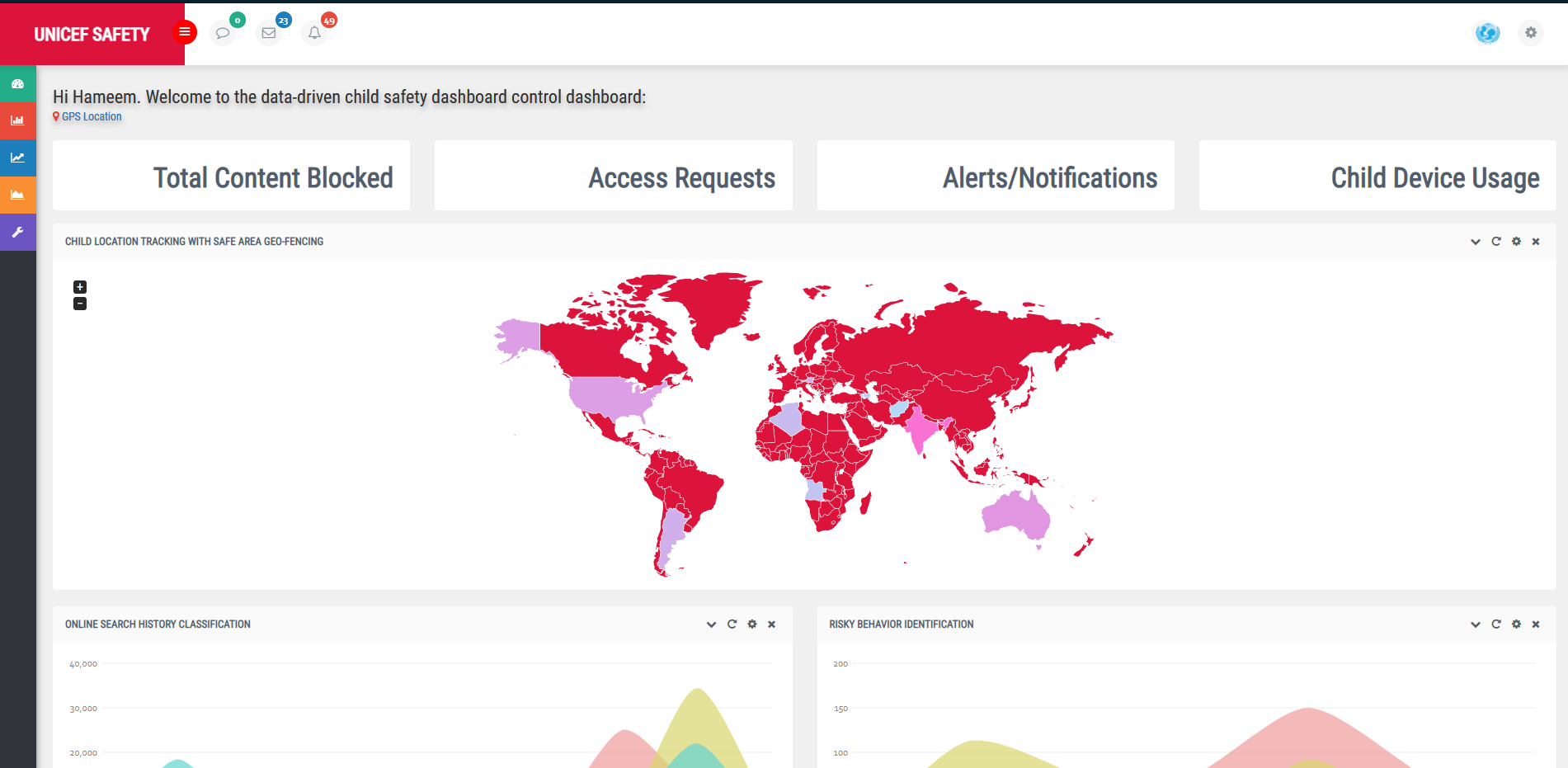Open Online Search History panel settings gear

coord(752,624)
